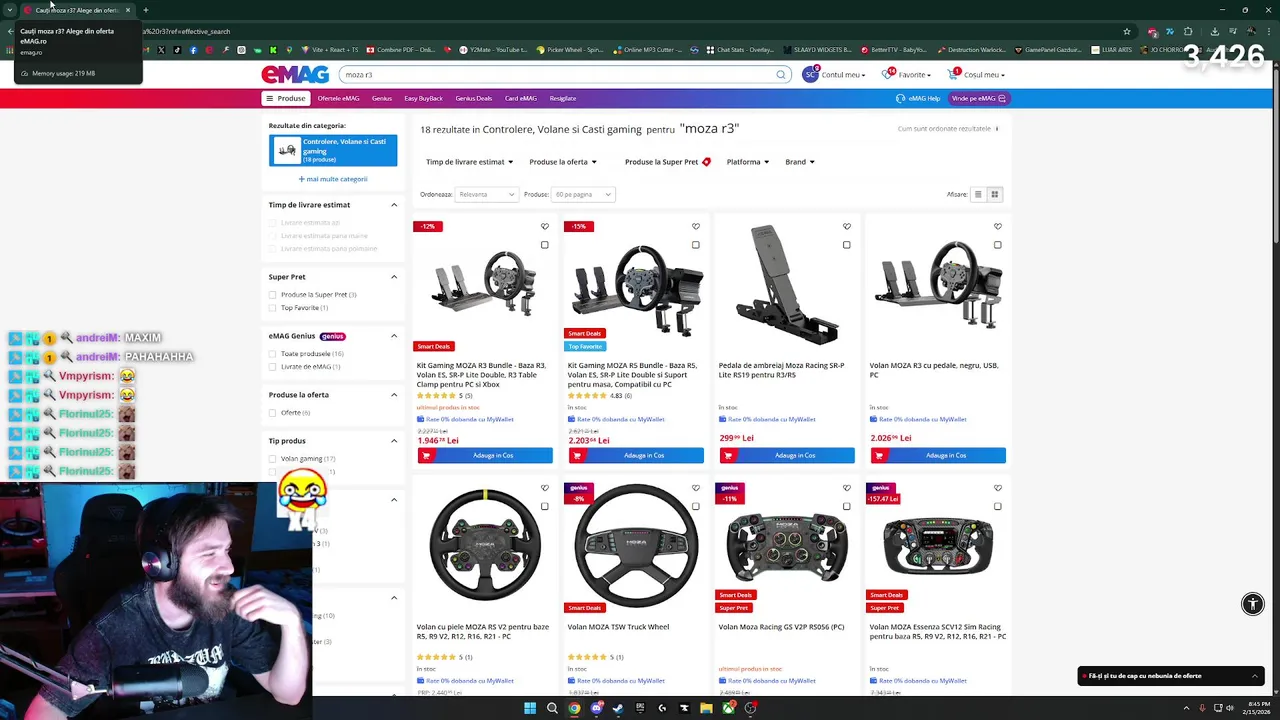Add Kit Gaming MOZA R5 Bundle to favorites
Image resolution: width=1280 pixels, height=720 pixels.
696,226
